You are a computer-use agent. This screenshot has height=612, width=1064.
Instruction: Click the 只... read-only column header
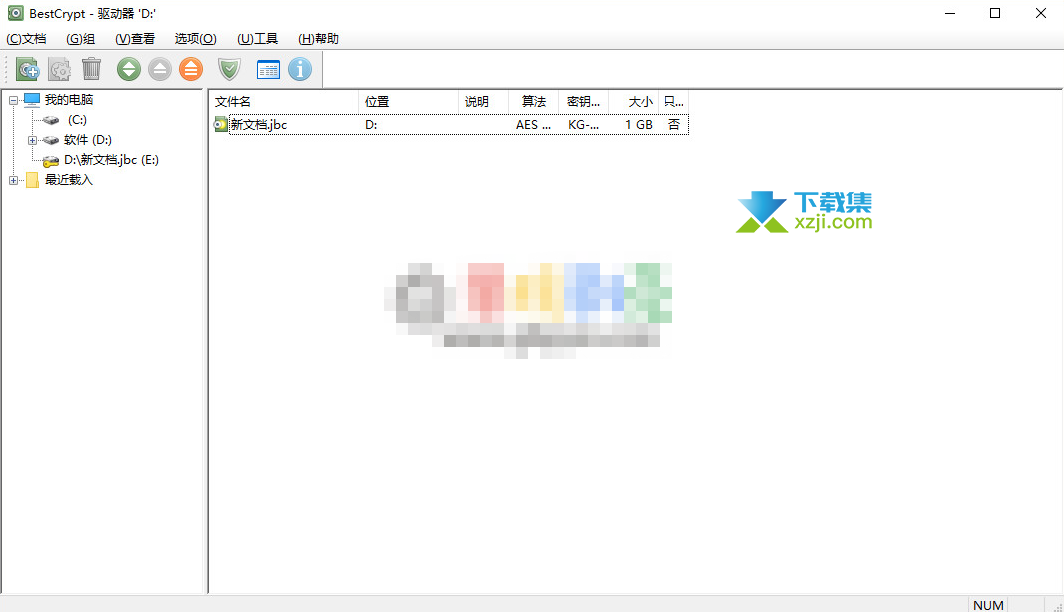point(673,102)
